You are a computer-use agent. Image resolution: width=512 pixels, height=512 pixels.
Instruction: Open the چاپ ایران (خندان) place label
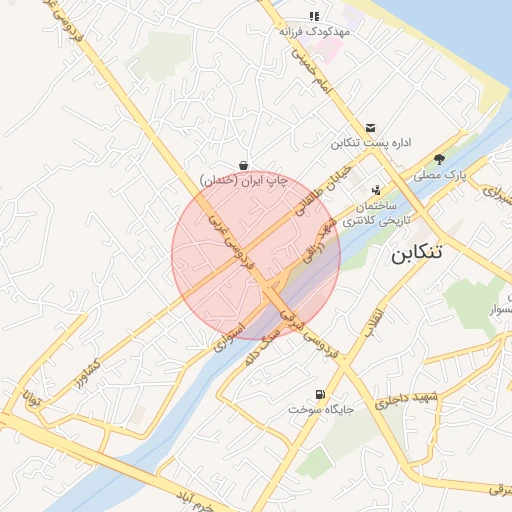(244, 181)
